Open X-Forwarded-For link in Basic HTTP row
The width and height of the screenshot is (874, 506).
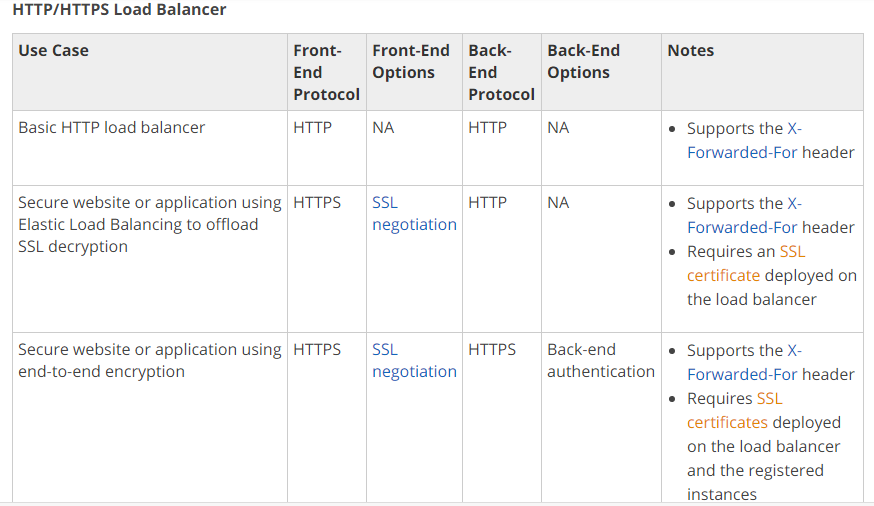745,140
